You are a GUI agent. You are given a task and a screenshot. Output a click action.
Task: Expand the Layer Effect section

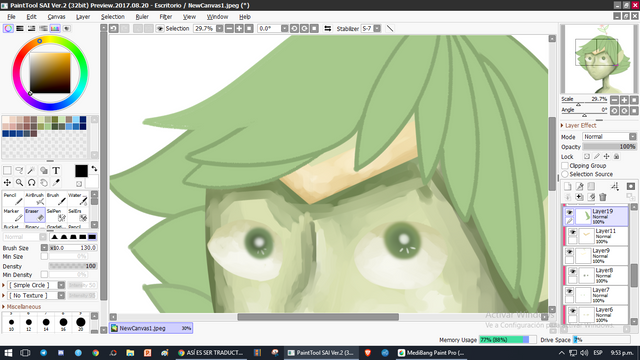pos(562,125)
